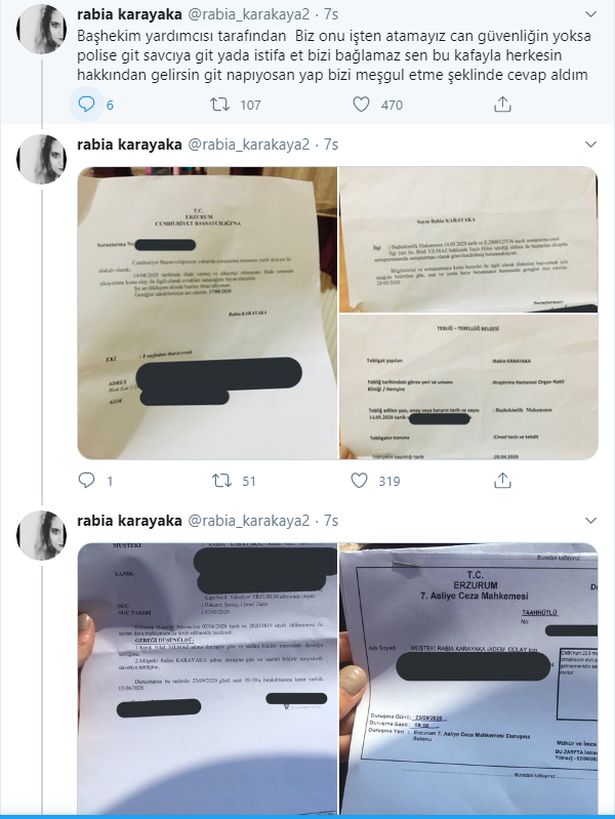Like the first tweet with 470 likes
The width and height of the screenshot is (615, 819).
(x=361, y=104)
